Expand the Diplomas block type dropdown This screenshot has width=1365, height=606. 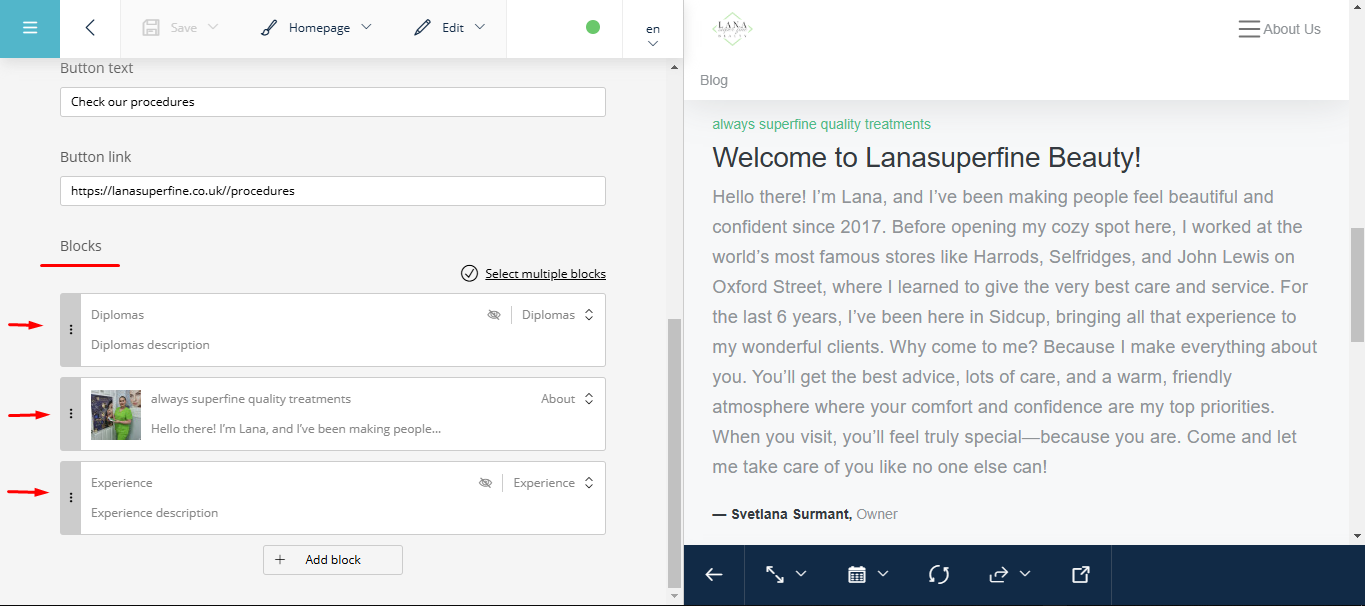coord(589,315)
